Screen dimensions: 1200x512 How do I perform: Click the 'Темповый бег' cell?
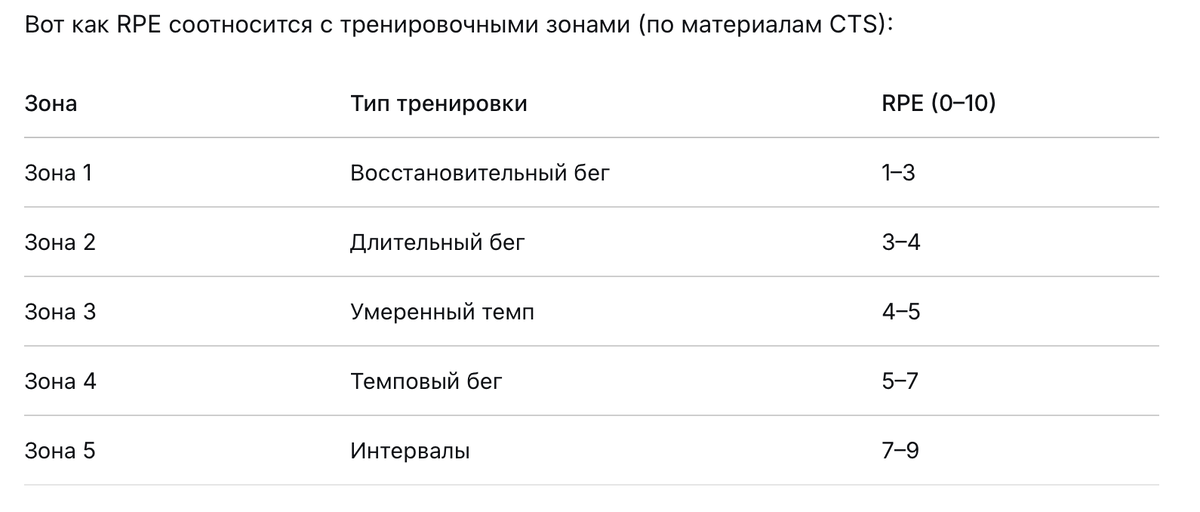(x=427, y=381)
